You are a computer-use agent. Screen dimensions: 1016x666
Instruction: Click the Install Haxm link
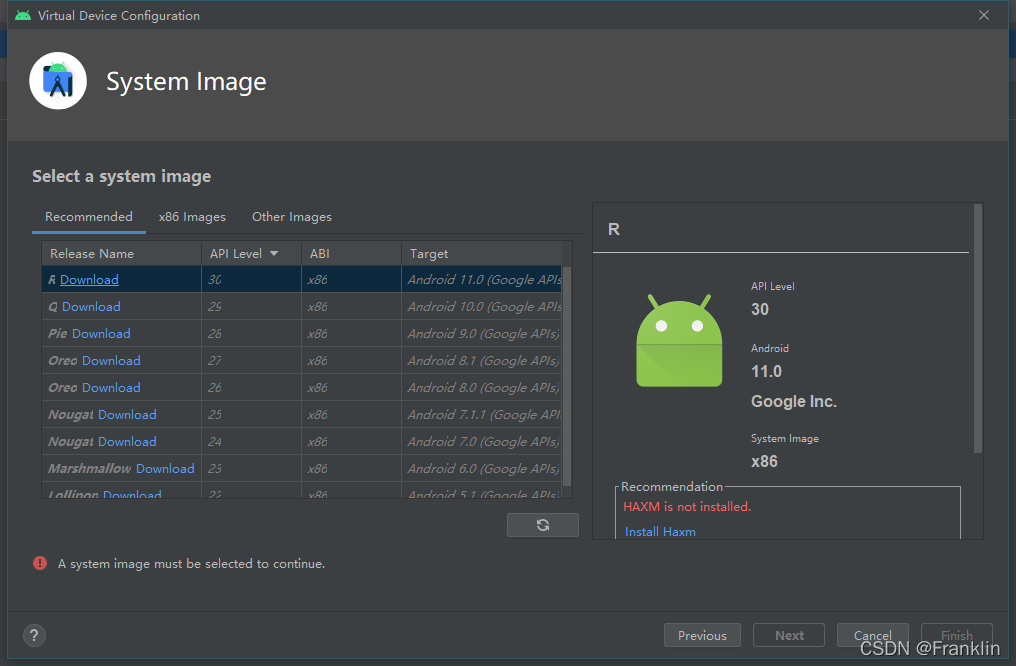(660, 531)
